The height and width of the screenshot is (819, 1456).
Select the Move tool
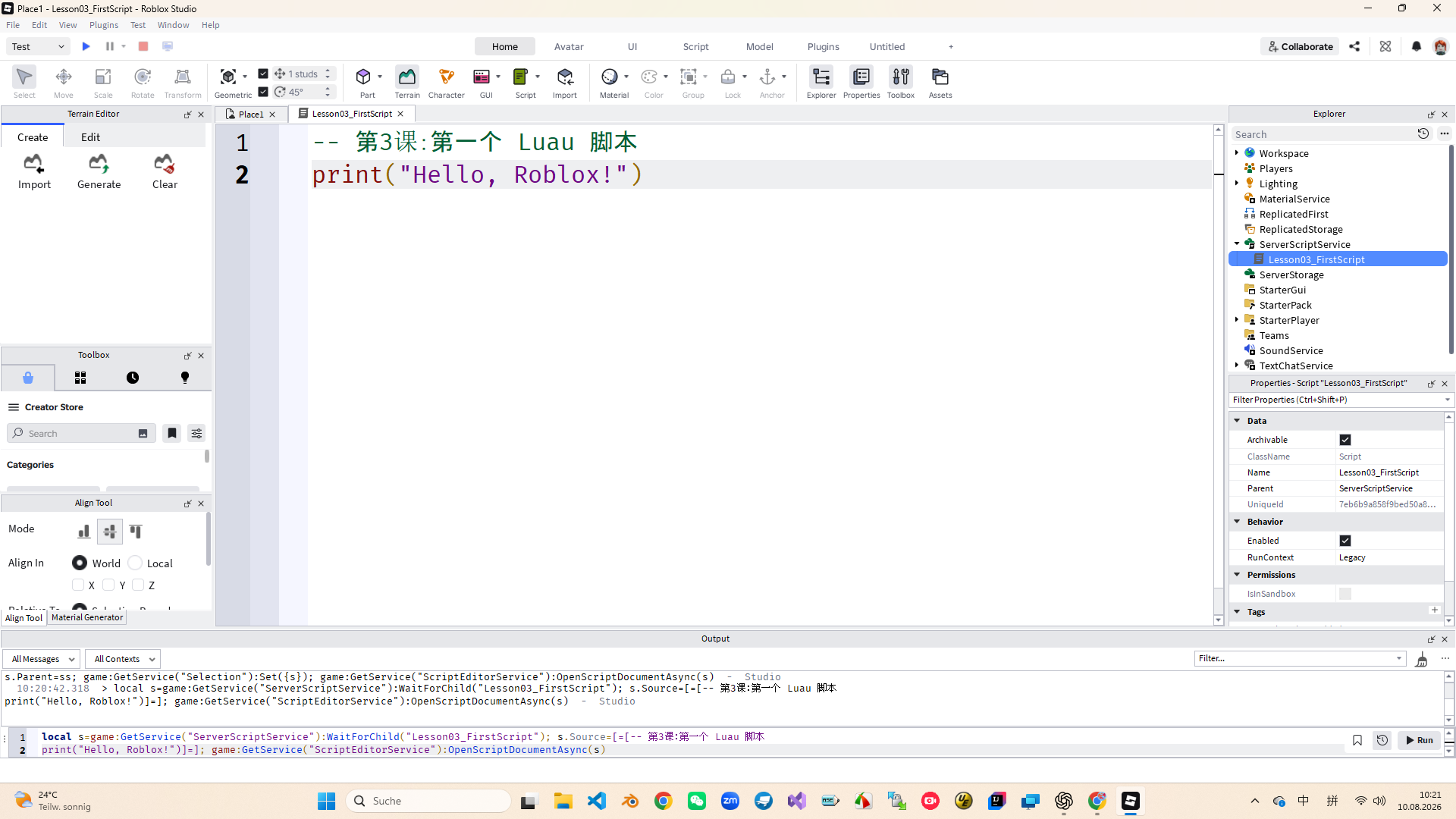point(64,83)
